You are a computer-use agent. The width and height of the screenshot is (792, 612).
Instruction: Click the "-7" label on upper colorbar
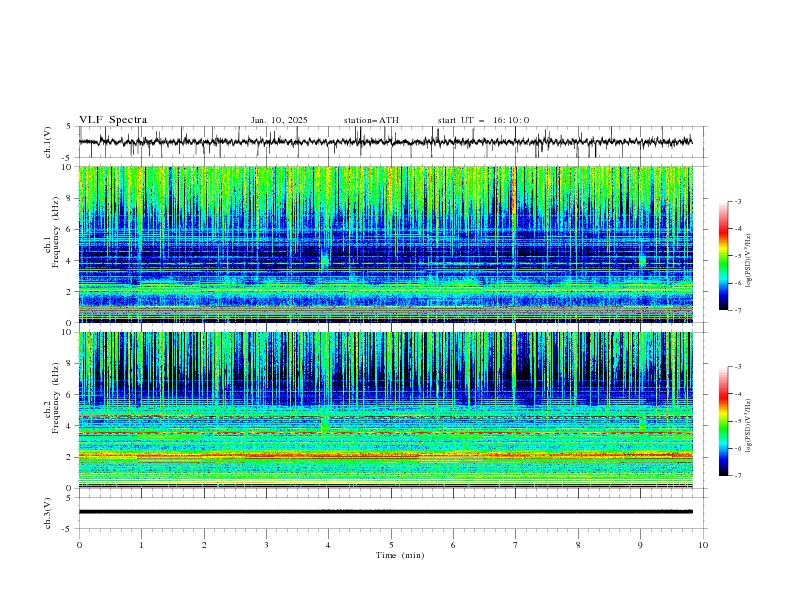(737, 310)
